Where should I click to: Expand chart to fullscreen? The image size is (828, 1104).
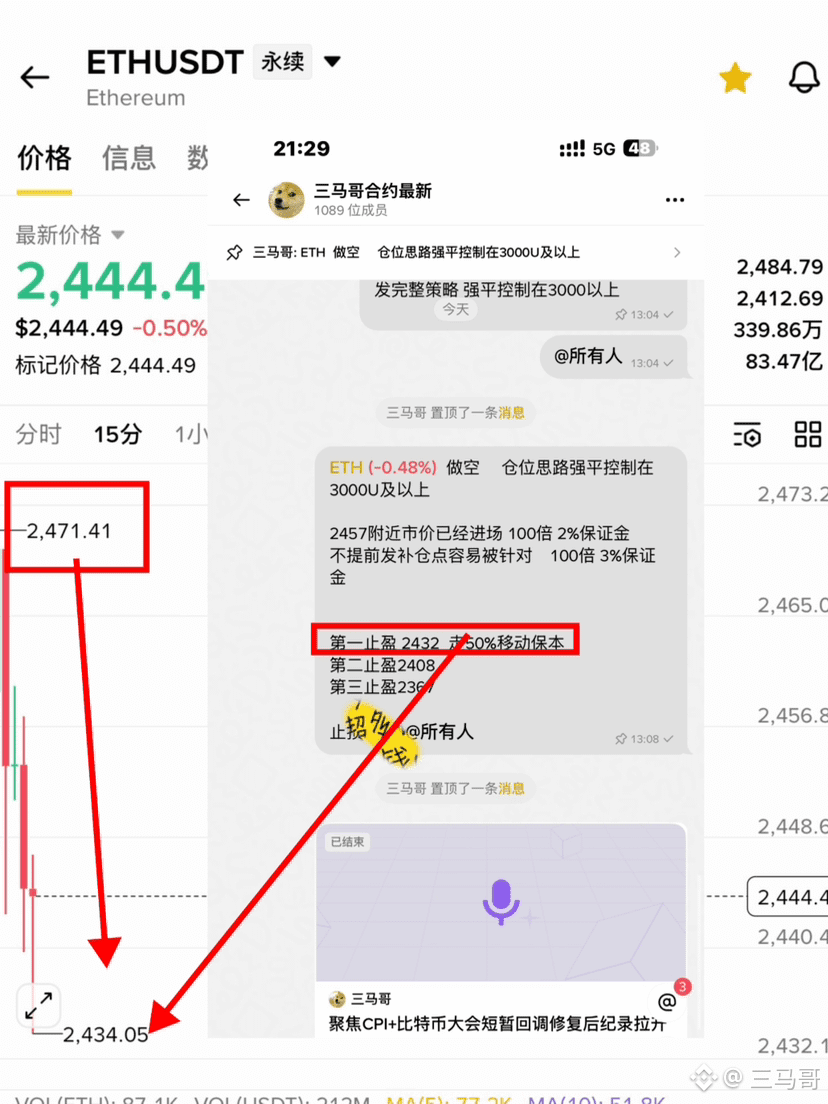click(38, 1005)
